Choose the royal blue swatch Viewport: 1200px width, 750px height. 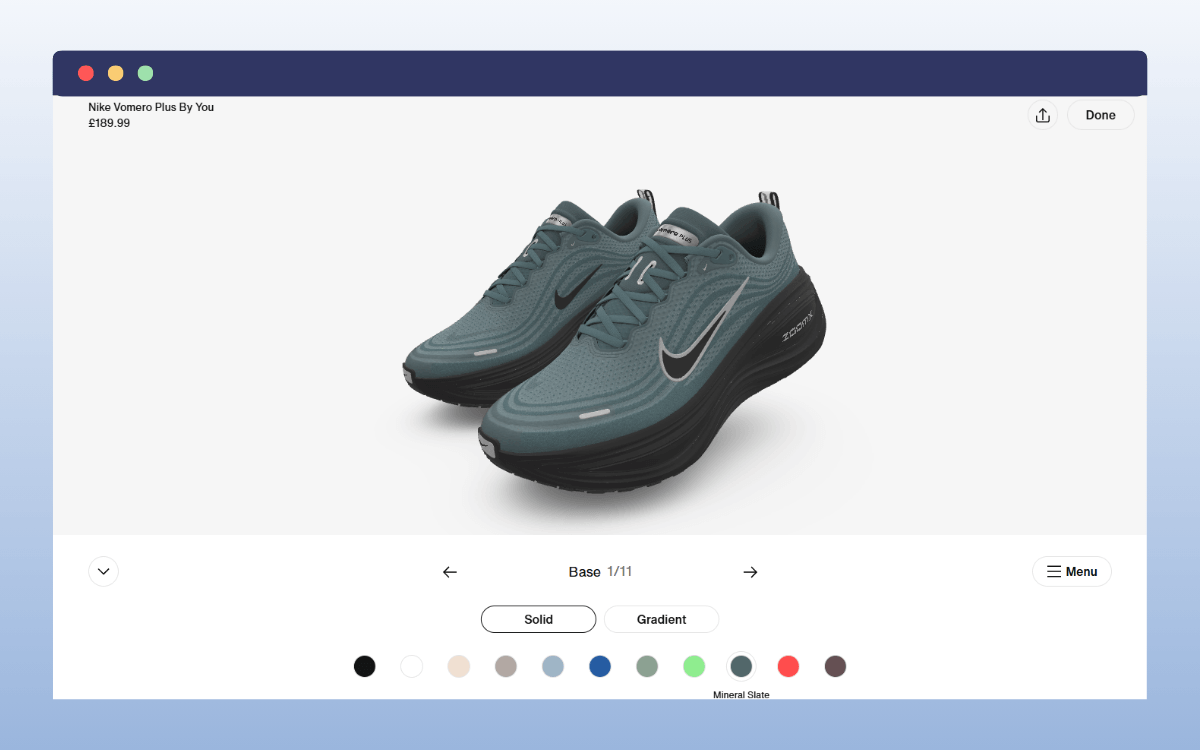click(600, 666)
